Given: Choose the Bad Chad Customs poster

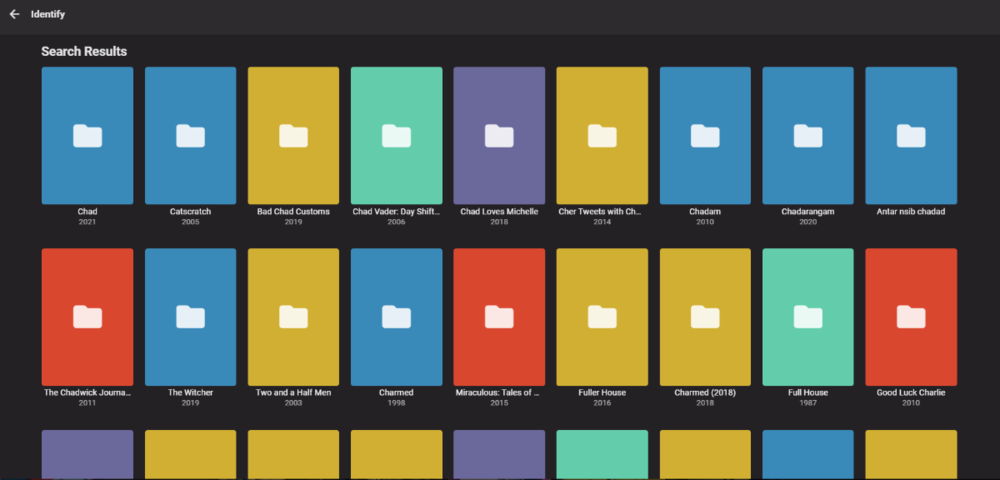Looking at the screenshot, I should (x=293, y=136).
